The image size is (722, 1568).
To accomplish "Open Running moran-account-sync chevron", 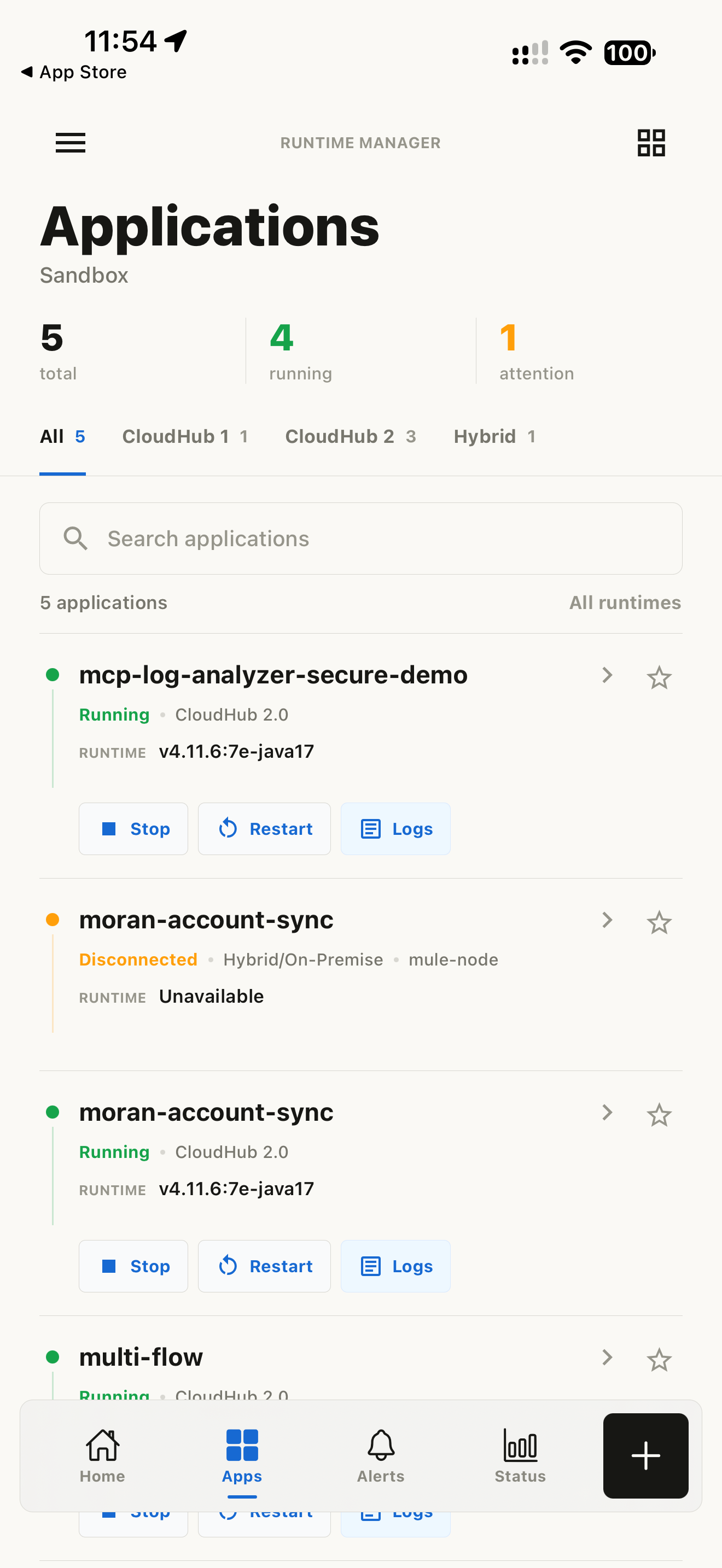I will (607, 1113).
